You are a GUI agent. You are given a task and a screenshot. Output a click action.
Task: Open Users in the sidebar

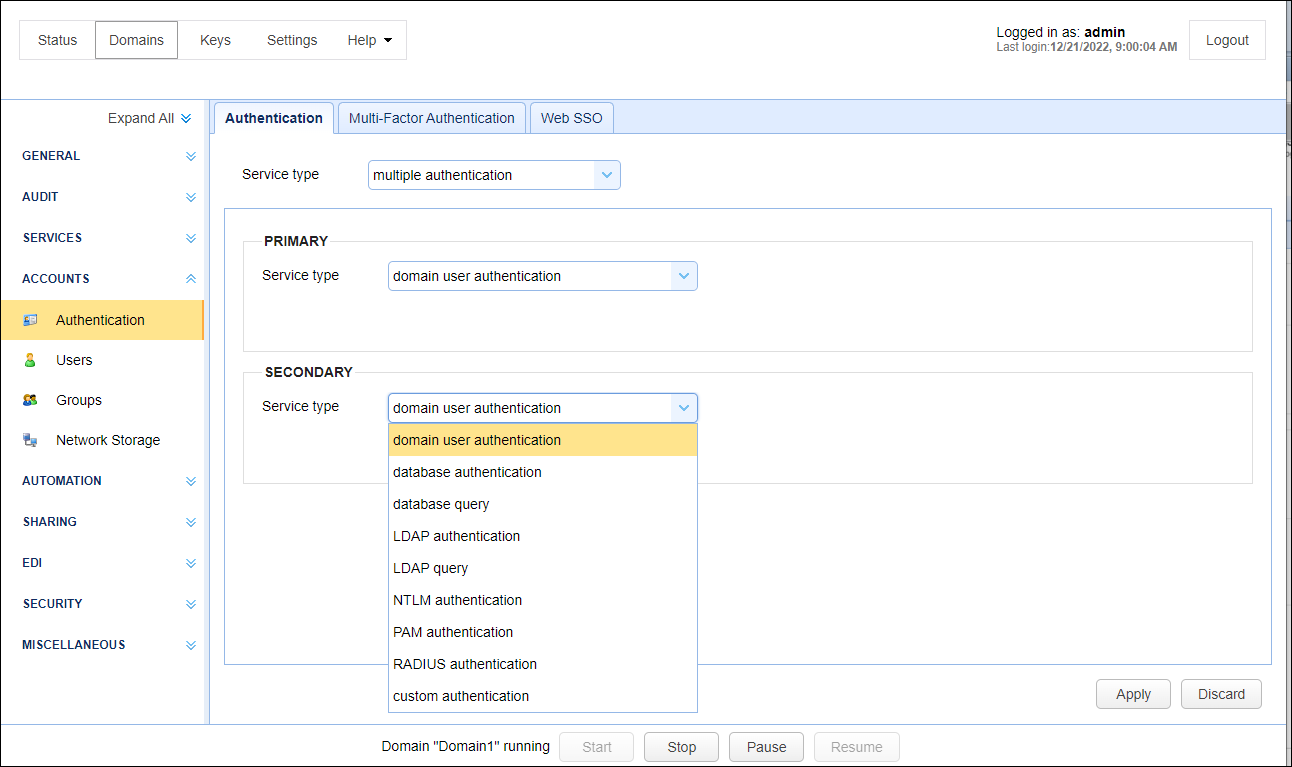102,360
